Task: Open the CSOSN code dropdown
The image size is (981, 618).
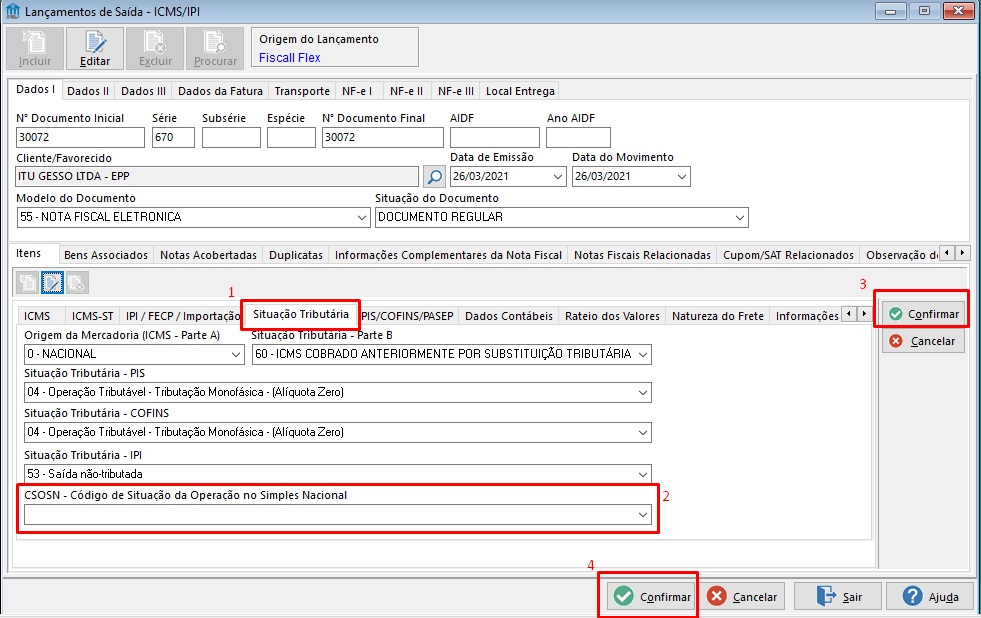Action: [x=643, y=515]
